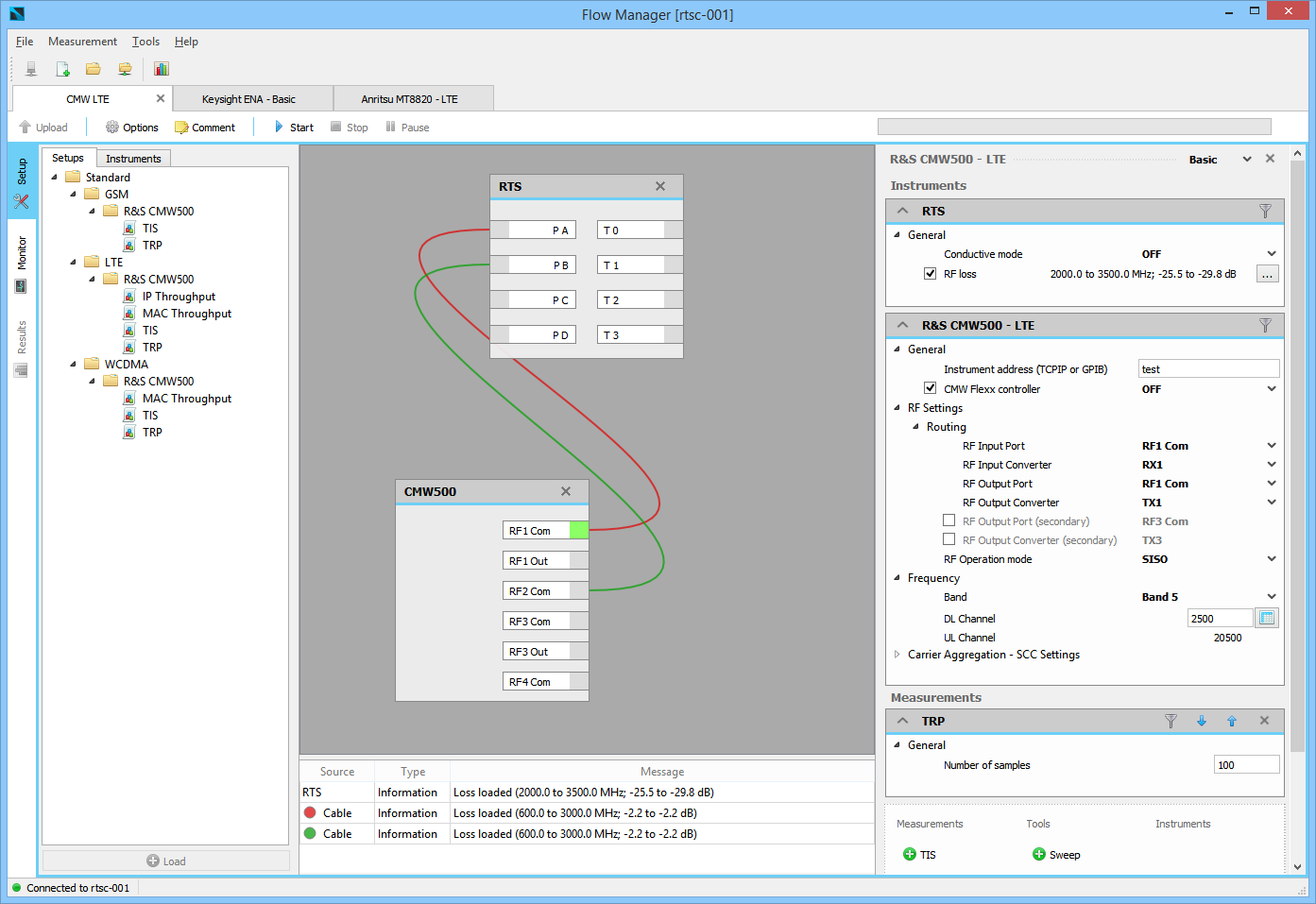Enable RF Output Port (secondary) checkbox
The width and height of the screenshot is (1316, 904).
949,520
